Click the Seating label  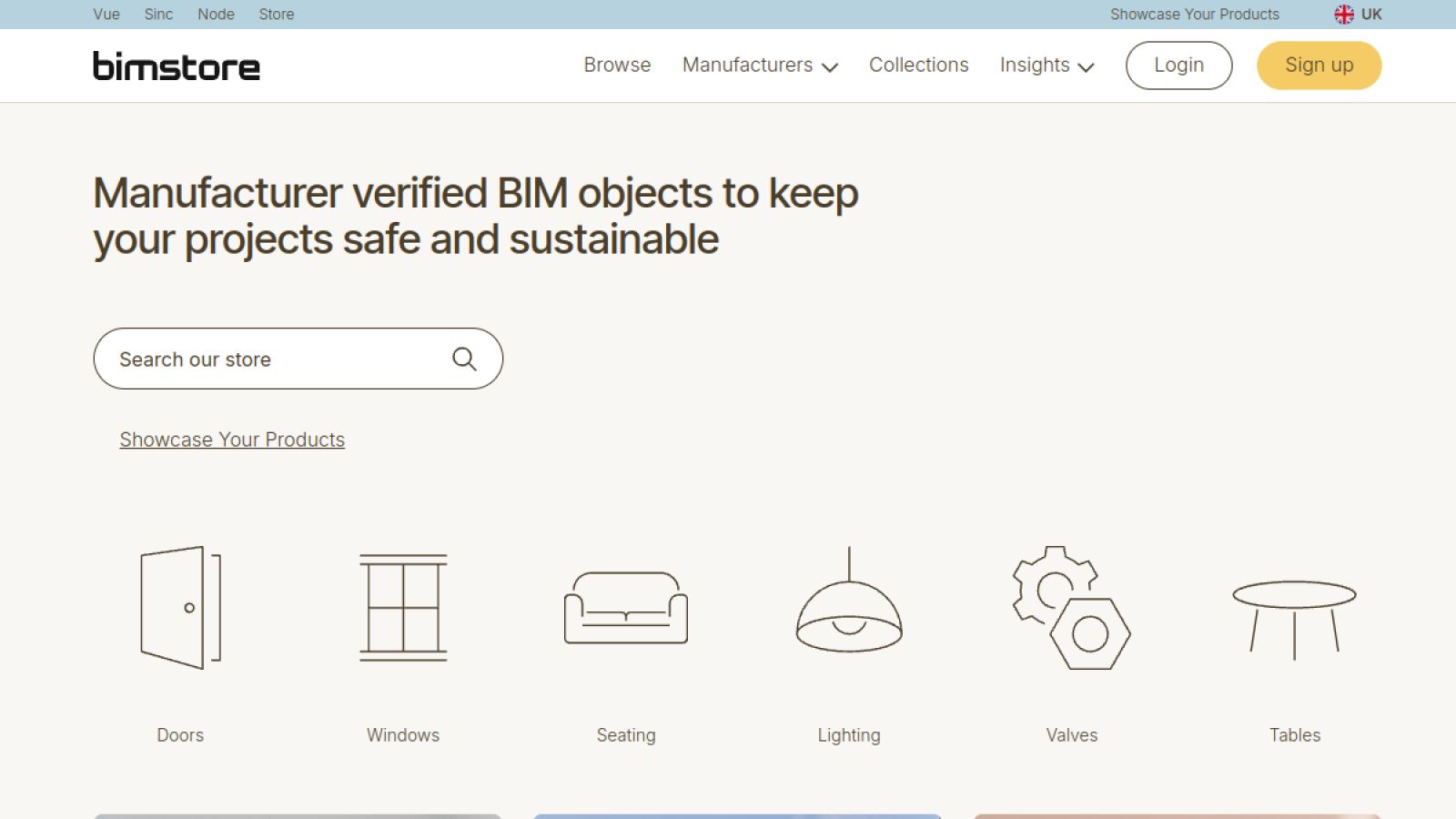[626, 735]
